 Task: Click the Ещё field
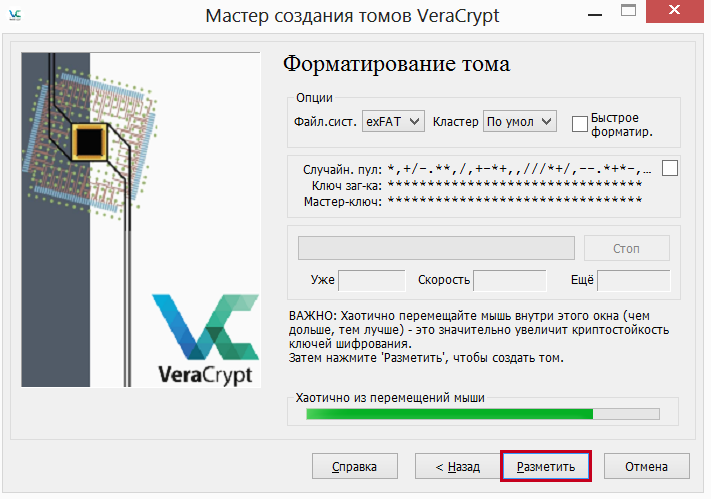[634, 280]
